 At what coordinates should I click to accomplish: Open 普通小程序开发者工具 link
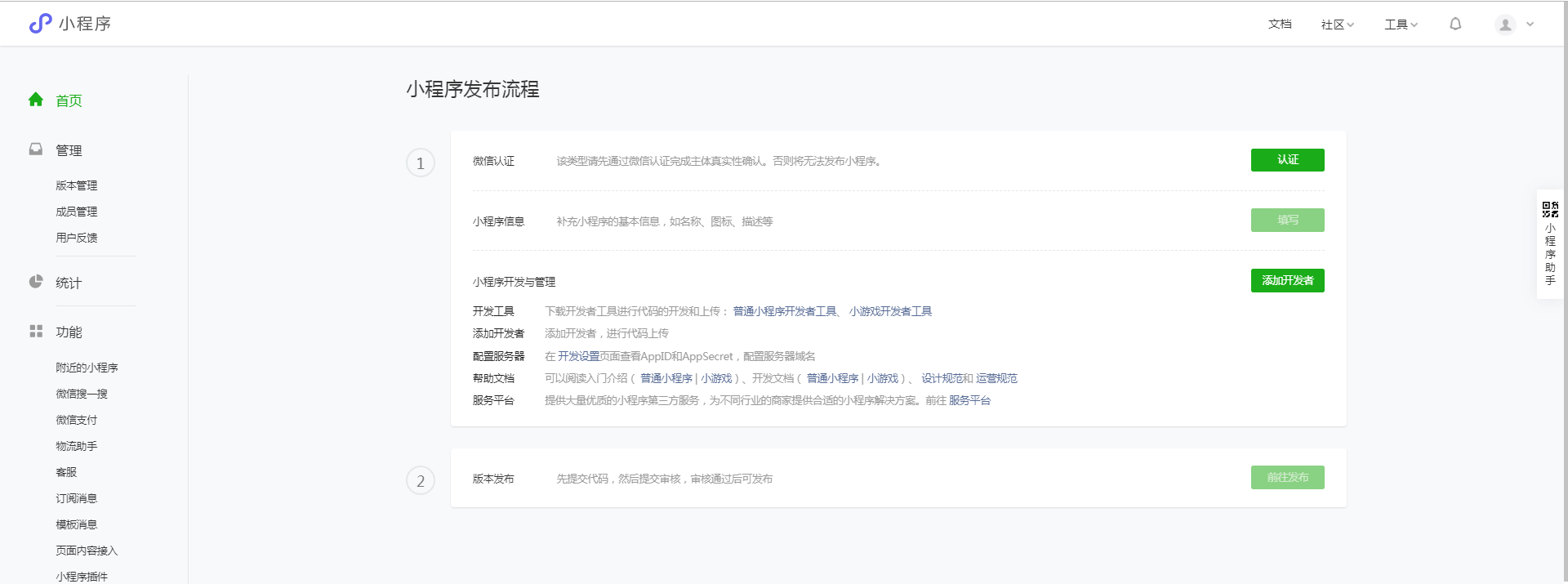785,311
